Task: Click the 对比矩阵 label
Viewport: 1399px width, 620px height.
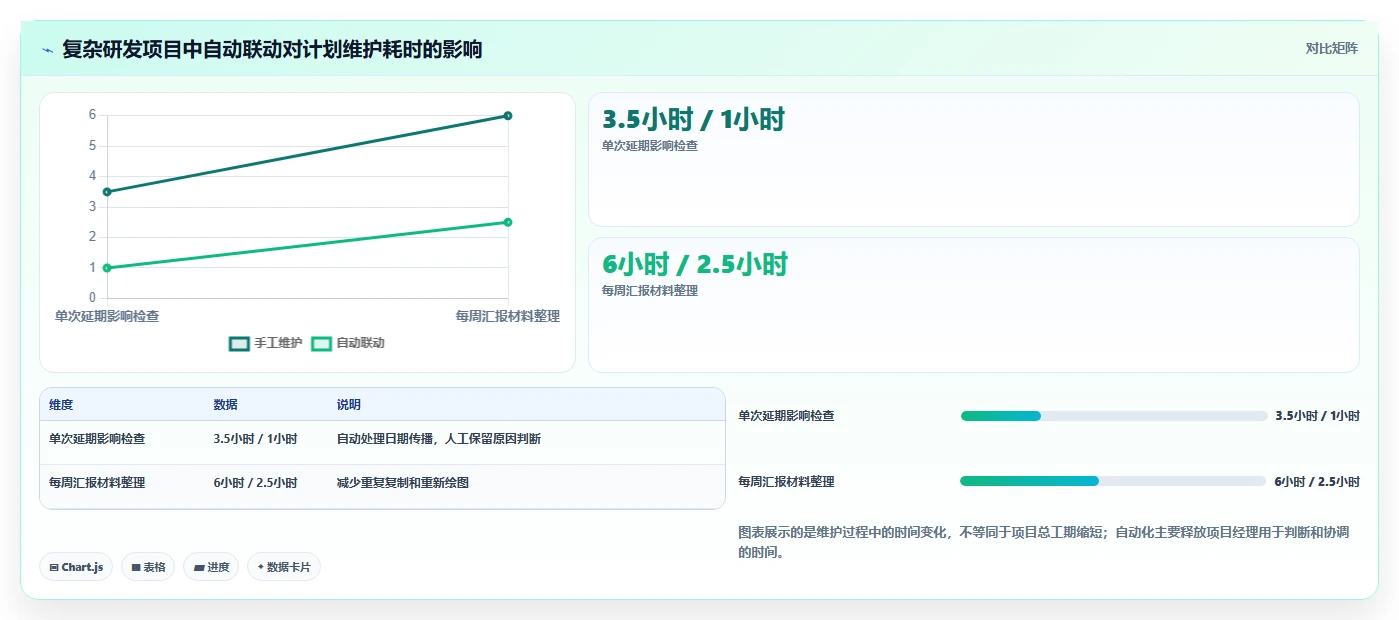Action: (1331, 48)
